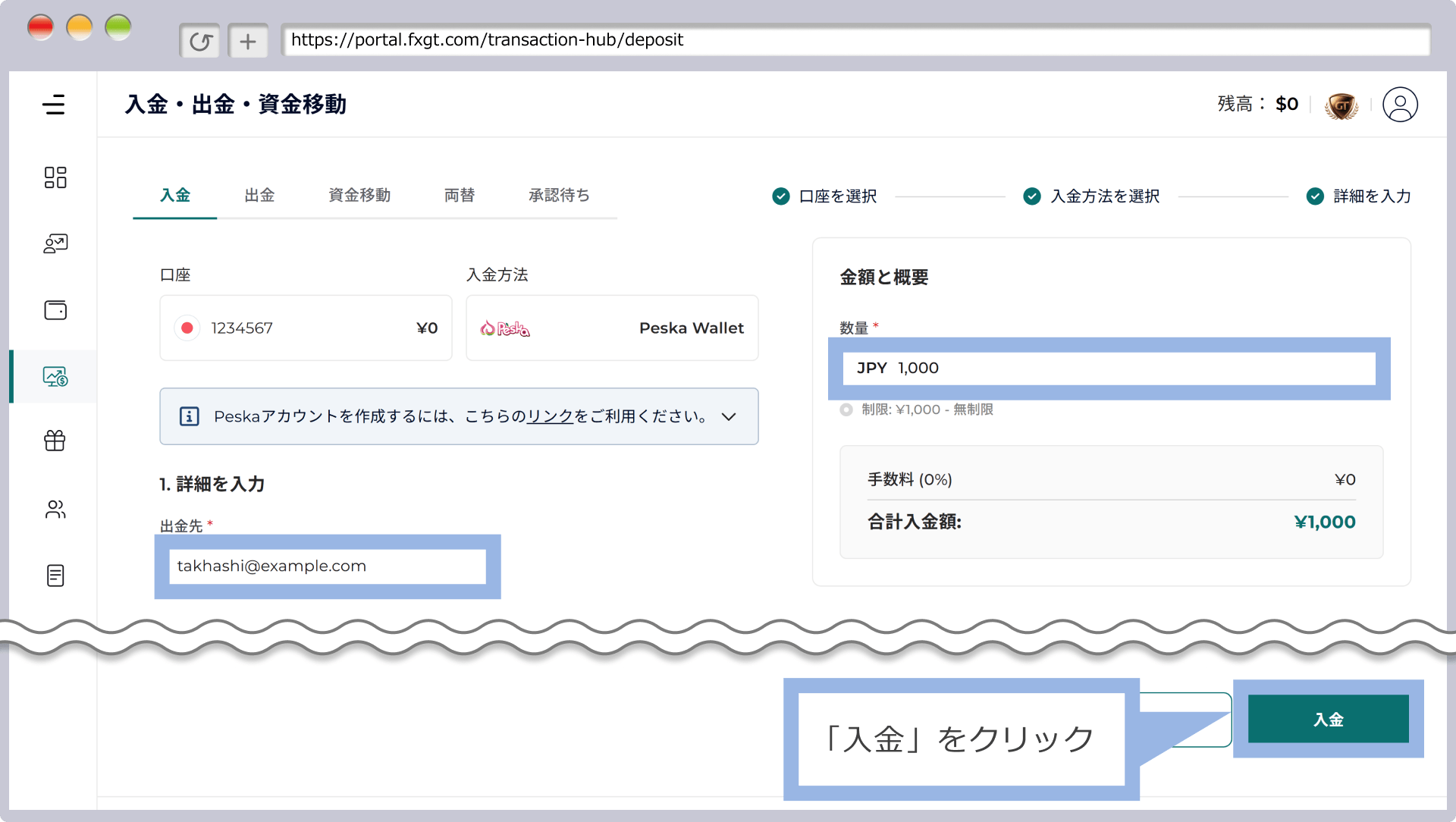Viewport: 1456px width, 822px height.
Task: Open the trading accounts chart-user icon
Action: [x=55, y=243]
